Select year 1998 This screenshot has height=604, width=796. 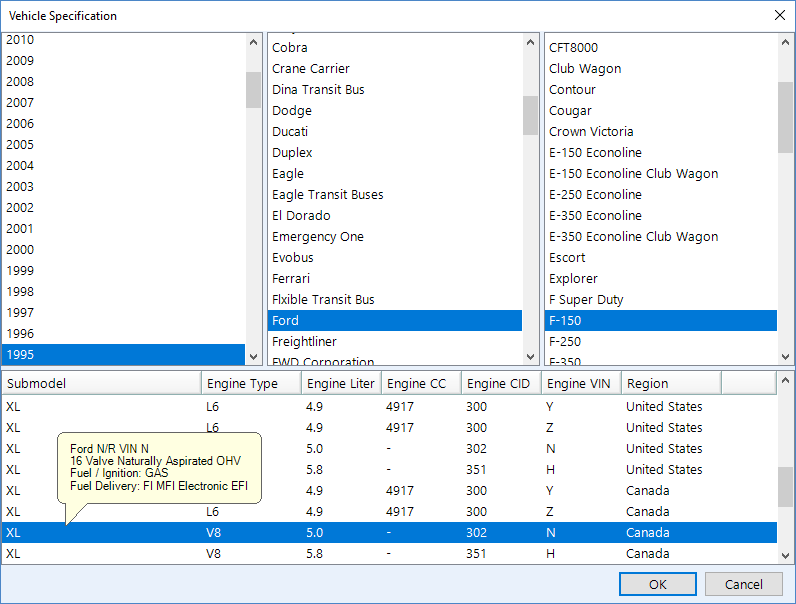coord(123,292)
